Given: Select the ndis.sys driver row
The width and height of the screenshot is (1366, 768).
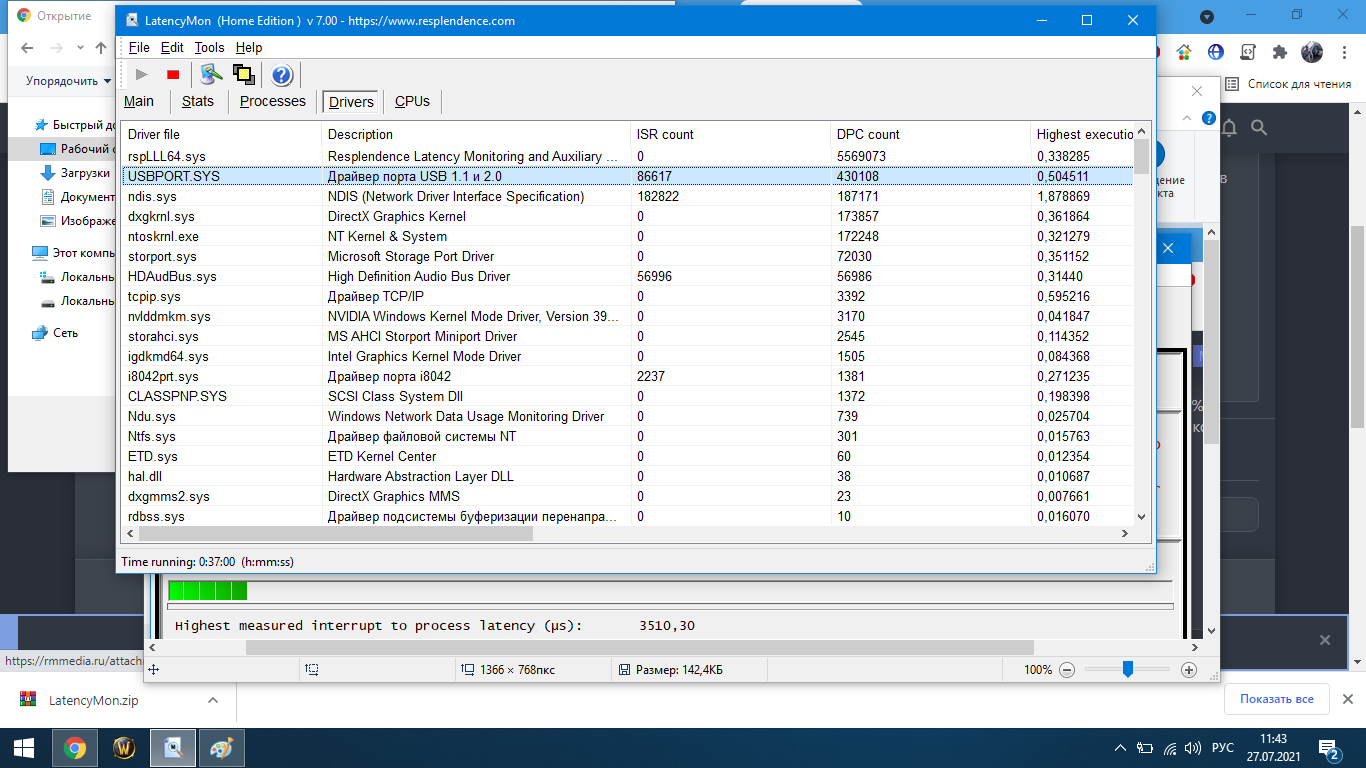Looking at the screenshot, I should [628, 196].
